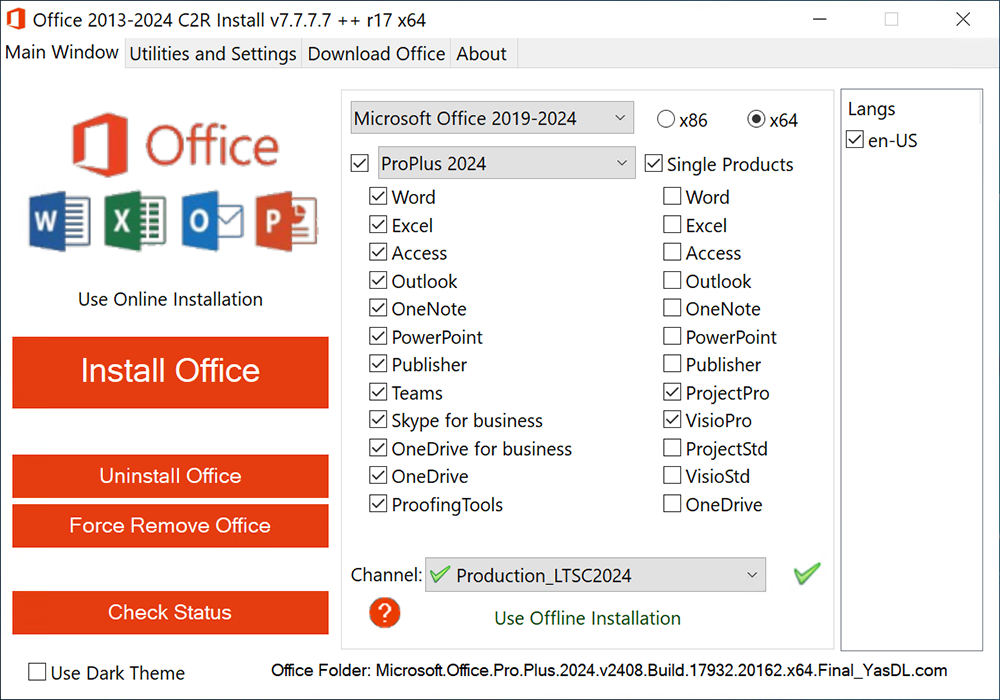Enable the Use Dark Theme option
This screenshot has width=1000, height=700.
coord(36,673)
